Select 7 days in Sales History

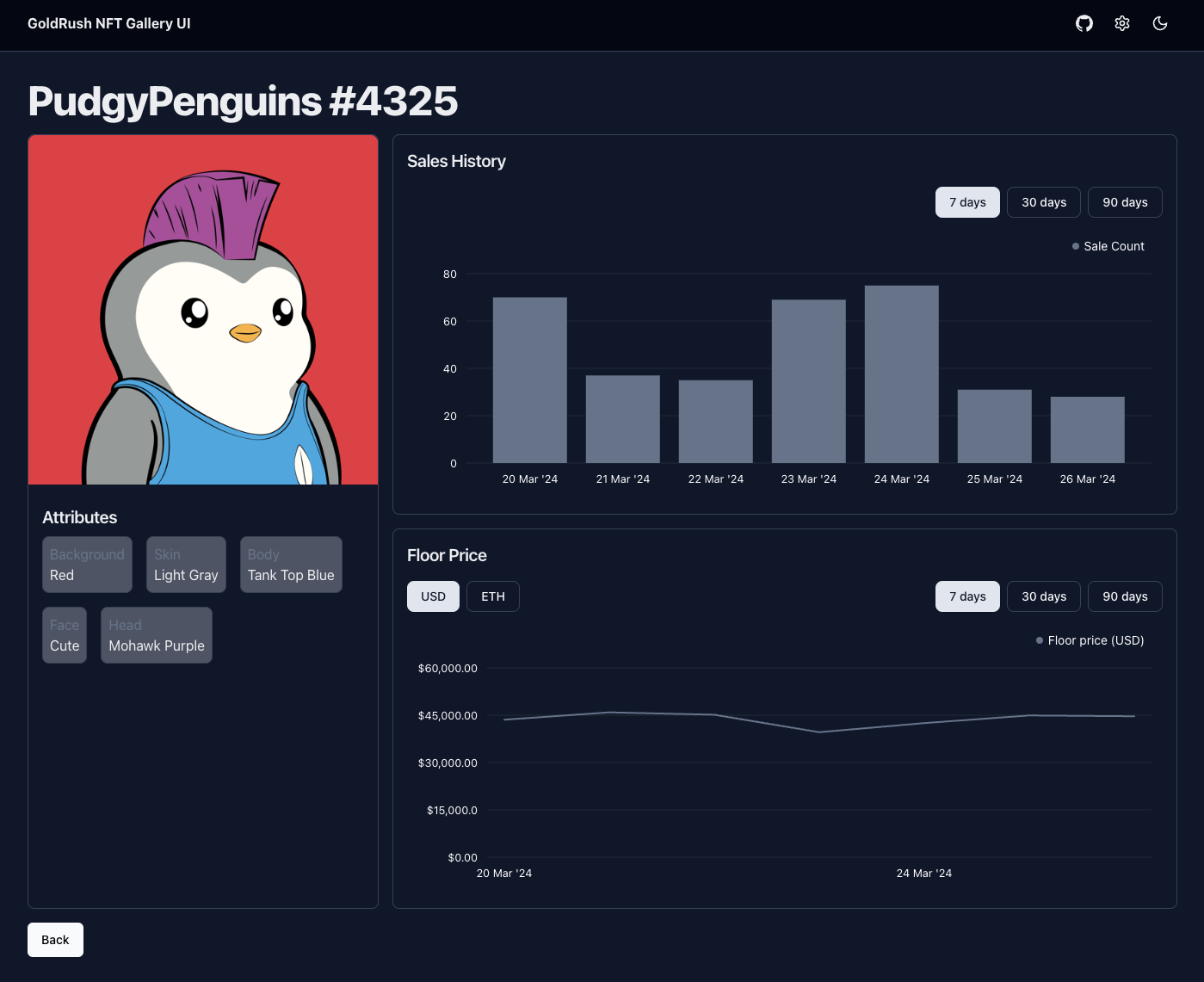pyautogui.click(x=967, y=202)
